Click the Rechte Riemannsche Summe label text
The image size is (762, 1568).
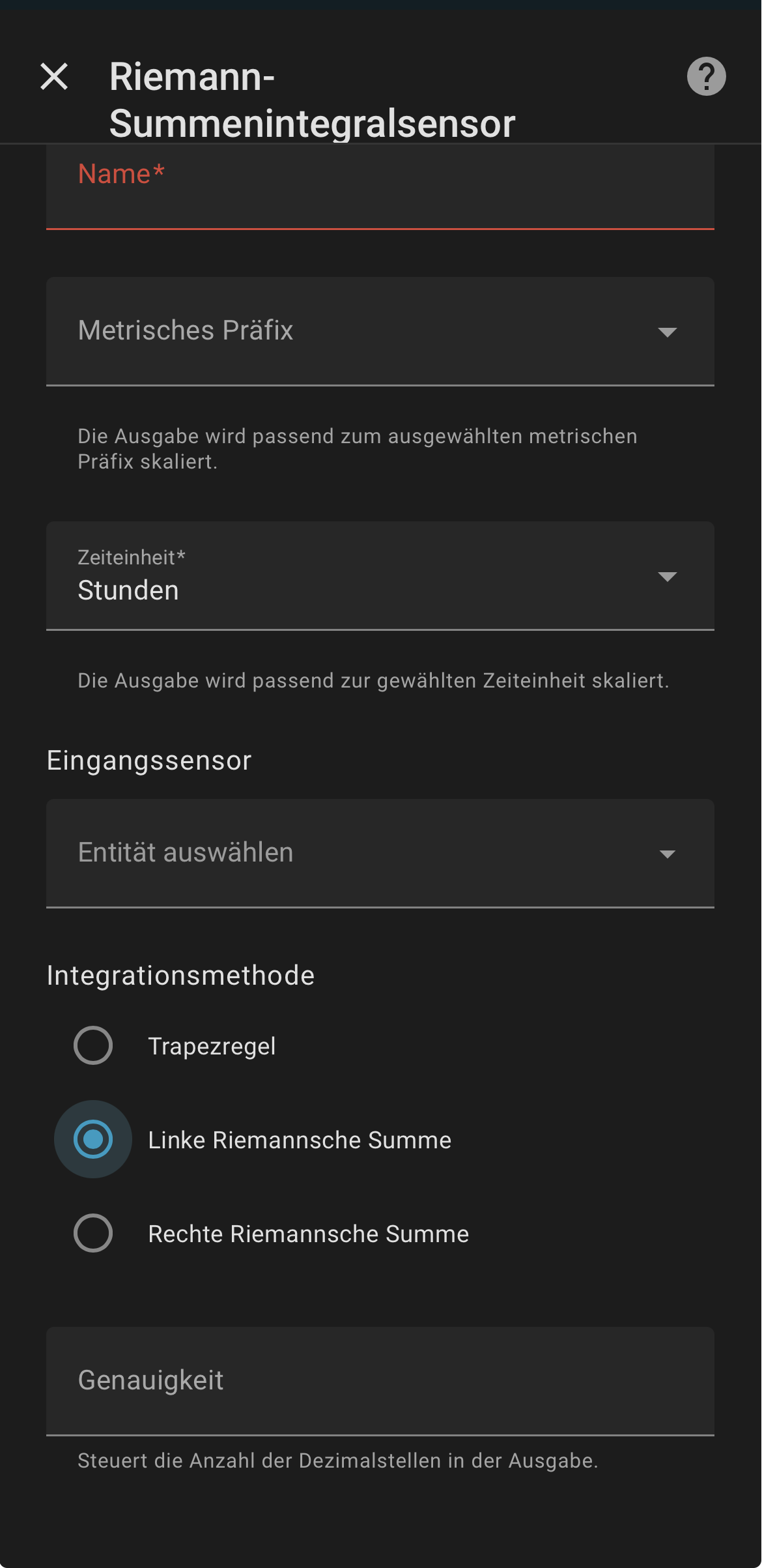(308, 1234)
